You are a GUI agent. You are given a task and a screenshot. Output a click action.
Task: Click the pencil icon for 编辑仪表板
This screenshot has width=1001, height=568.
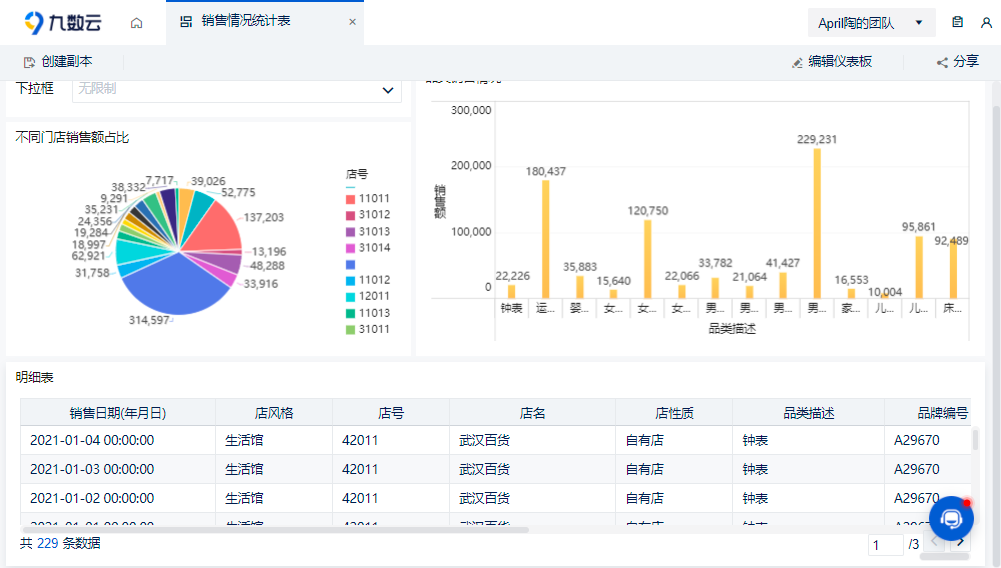797,62
